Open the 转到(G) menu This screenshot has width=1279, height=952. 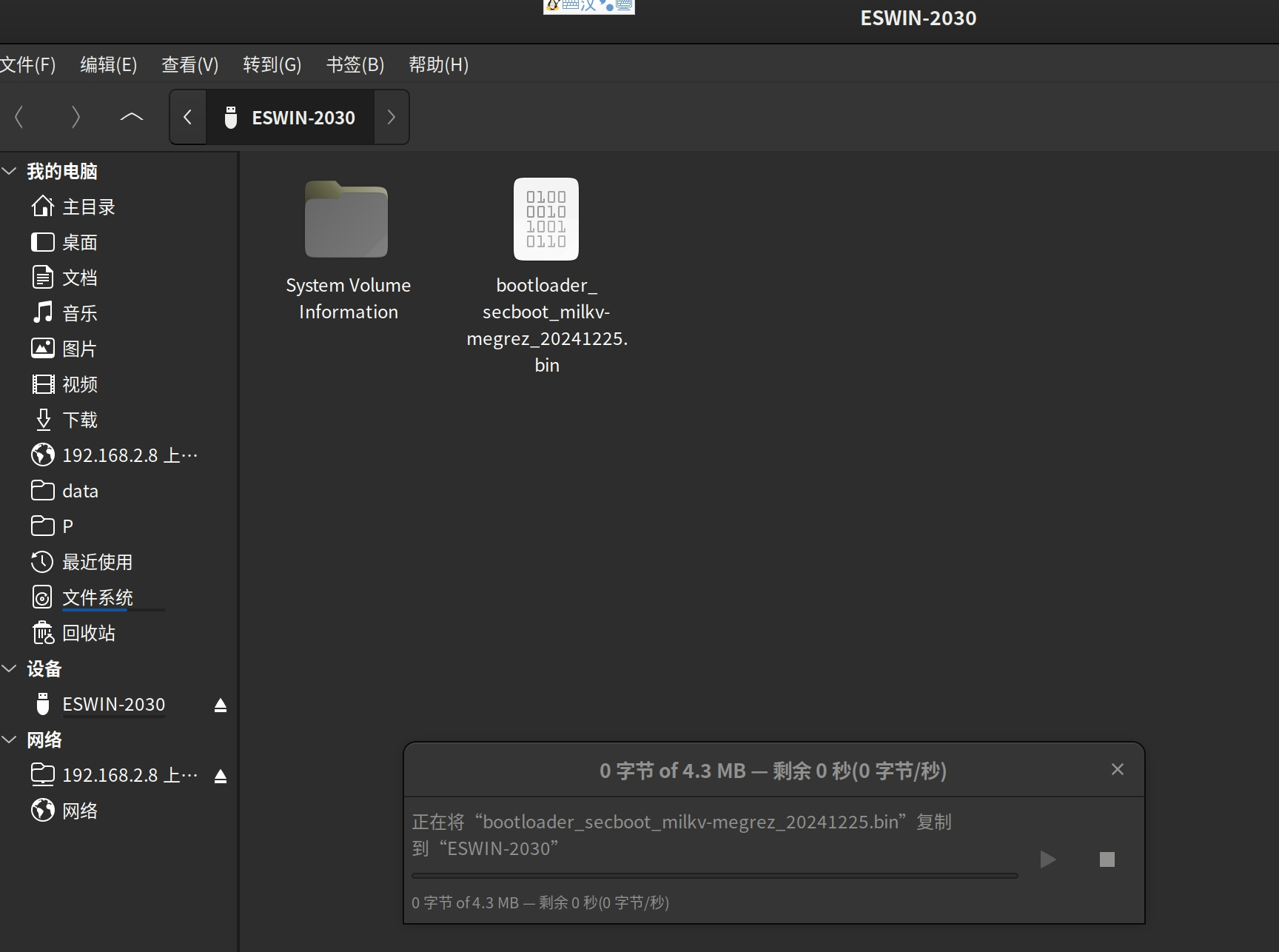coord(272,65)
